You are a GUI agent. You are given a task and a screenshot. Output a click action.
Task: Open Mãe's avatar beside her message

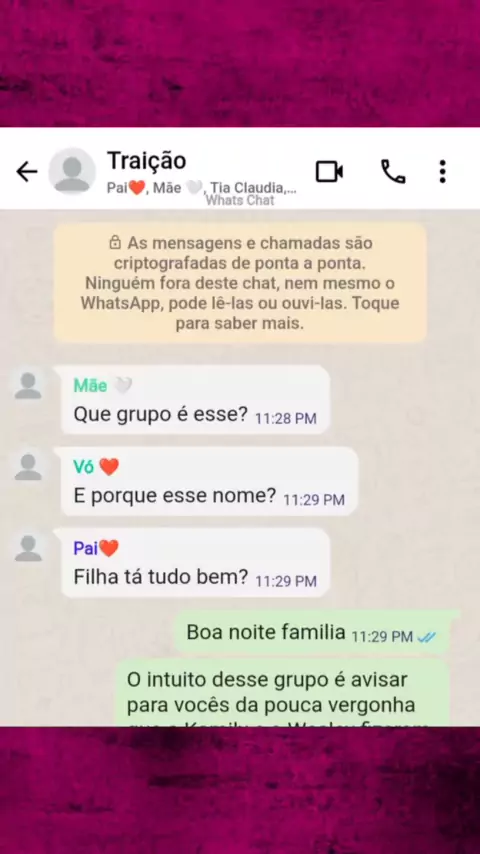(x=28, y=386)
